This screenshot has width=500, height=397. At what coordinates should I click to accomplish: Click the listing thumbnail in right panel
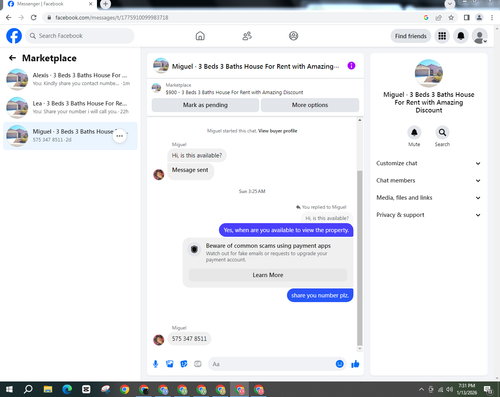[429, 73]
